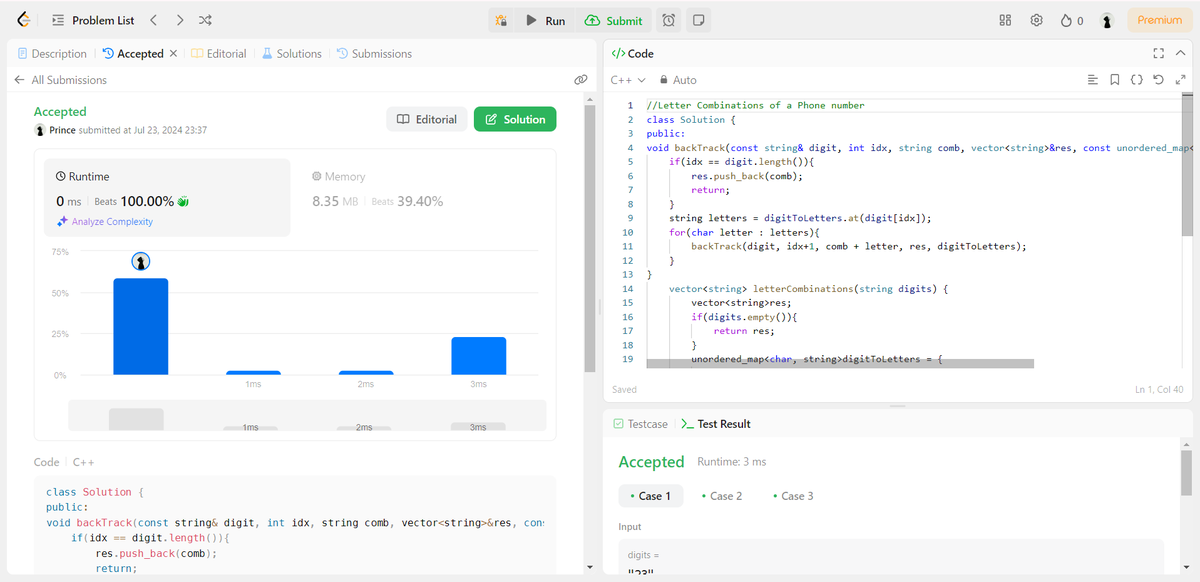Collapse the Code panel chevron

[1180, 53]
